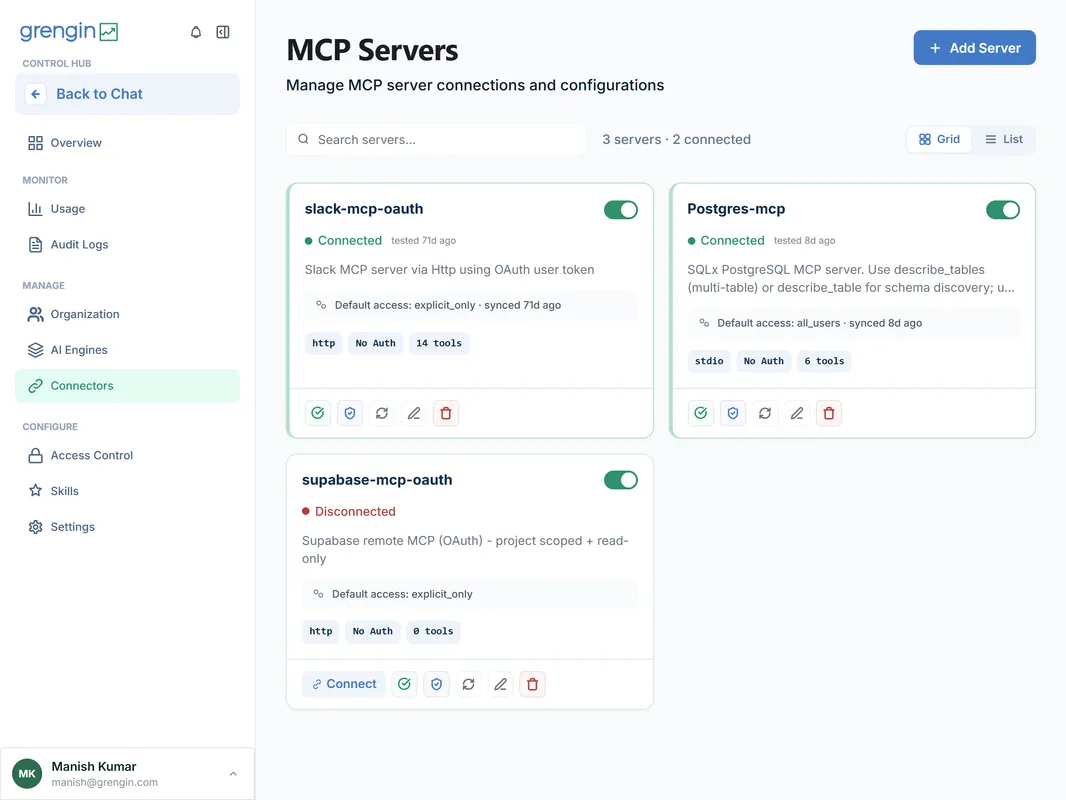Test connection on slack-mcp-oauth card
This screenshot has height=800, width=1066.
point(317,413)
